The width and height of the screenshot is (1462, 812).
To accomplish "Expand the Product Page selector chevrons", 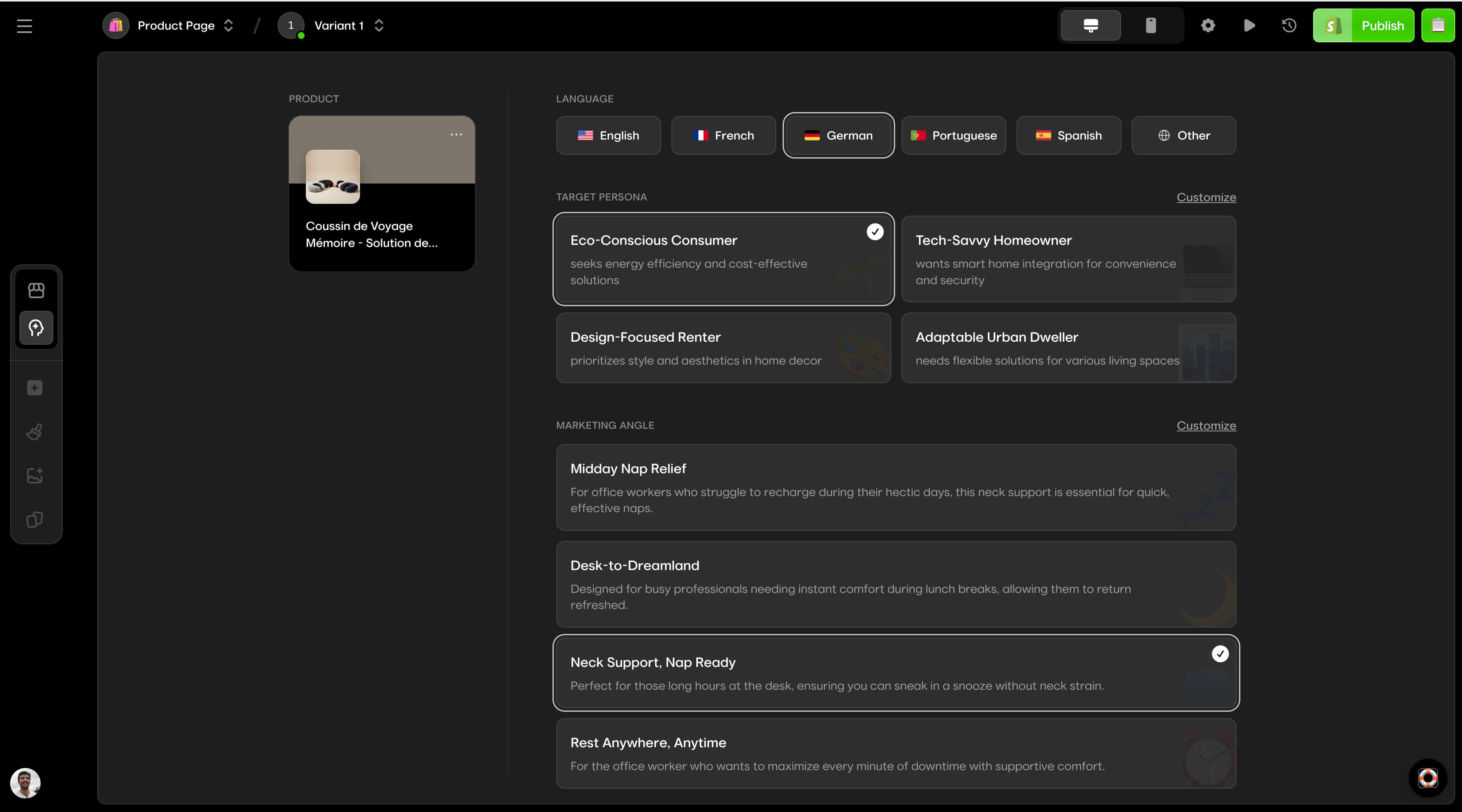I will tap(229, 25).
